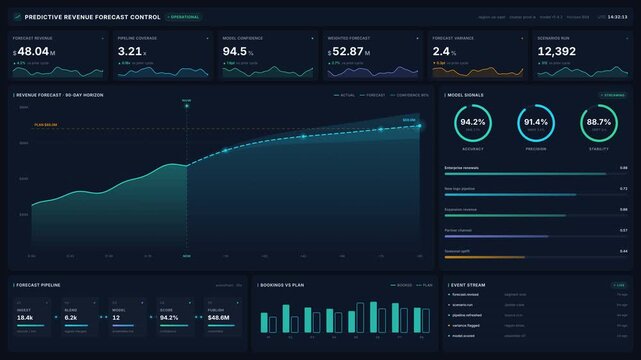Open the forecast.revised event row
The width and height of the screenshot is (641, 360).
coord(538,295)
